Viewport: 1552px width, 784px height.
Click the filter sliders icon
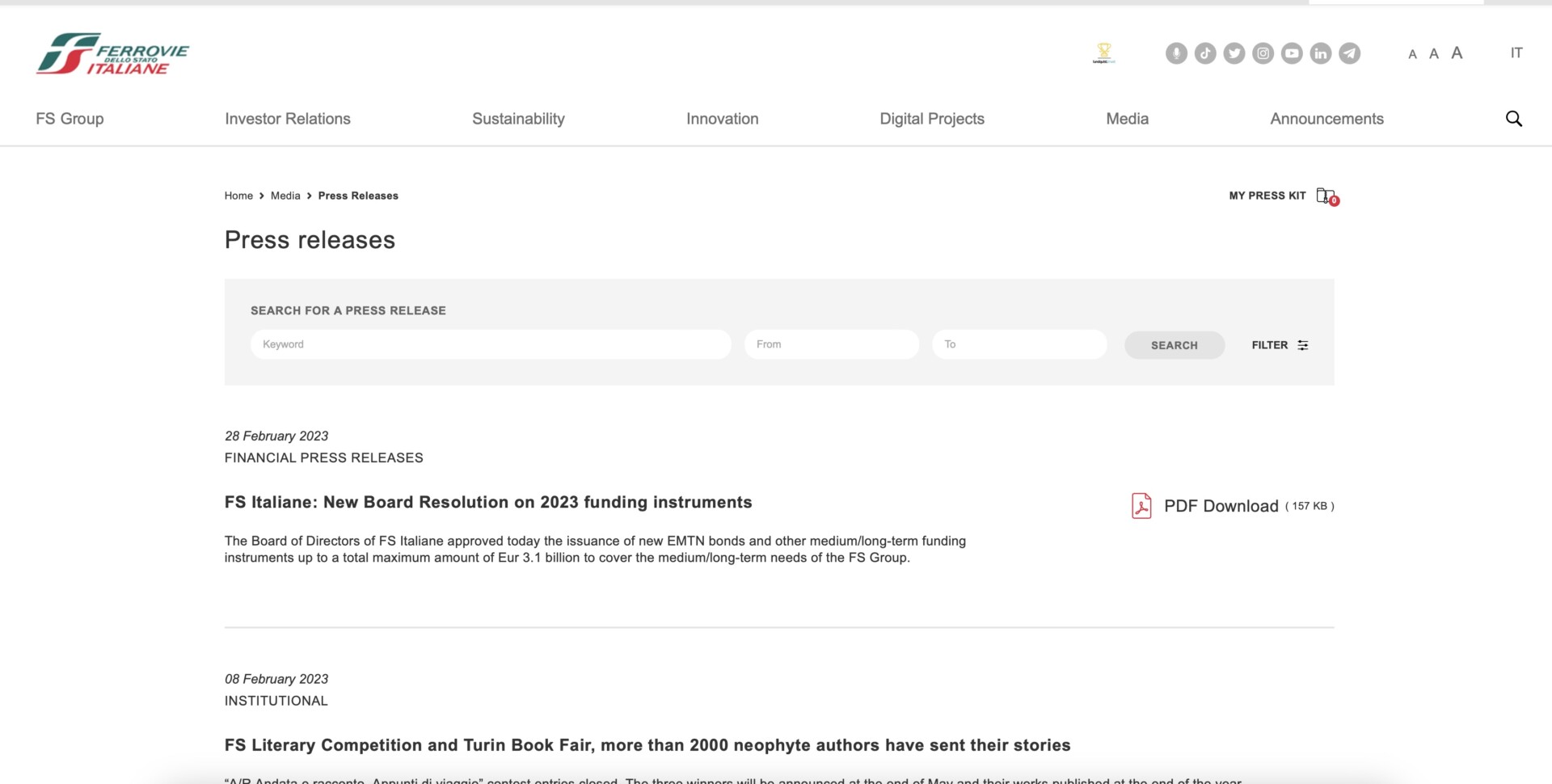1303,345
